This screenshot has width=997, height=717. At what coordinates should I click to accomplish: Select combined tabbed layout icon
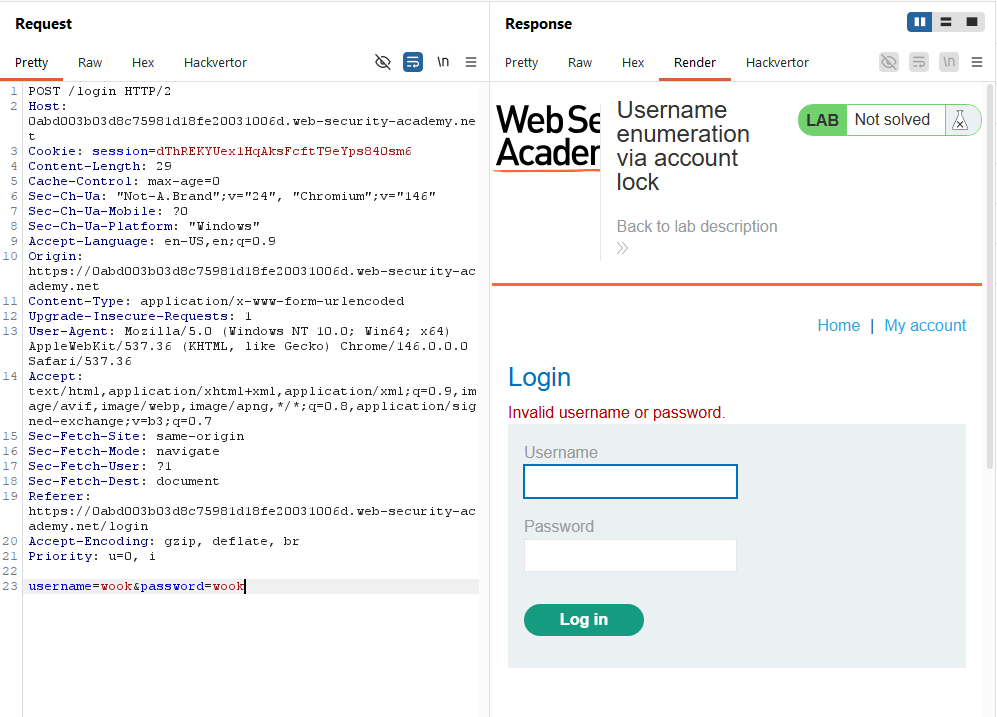point(972,22)
